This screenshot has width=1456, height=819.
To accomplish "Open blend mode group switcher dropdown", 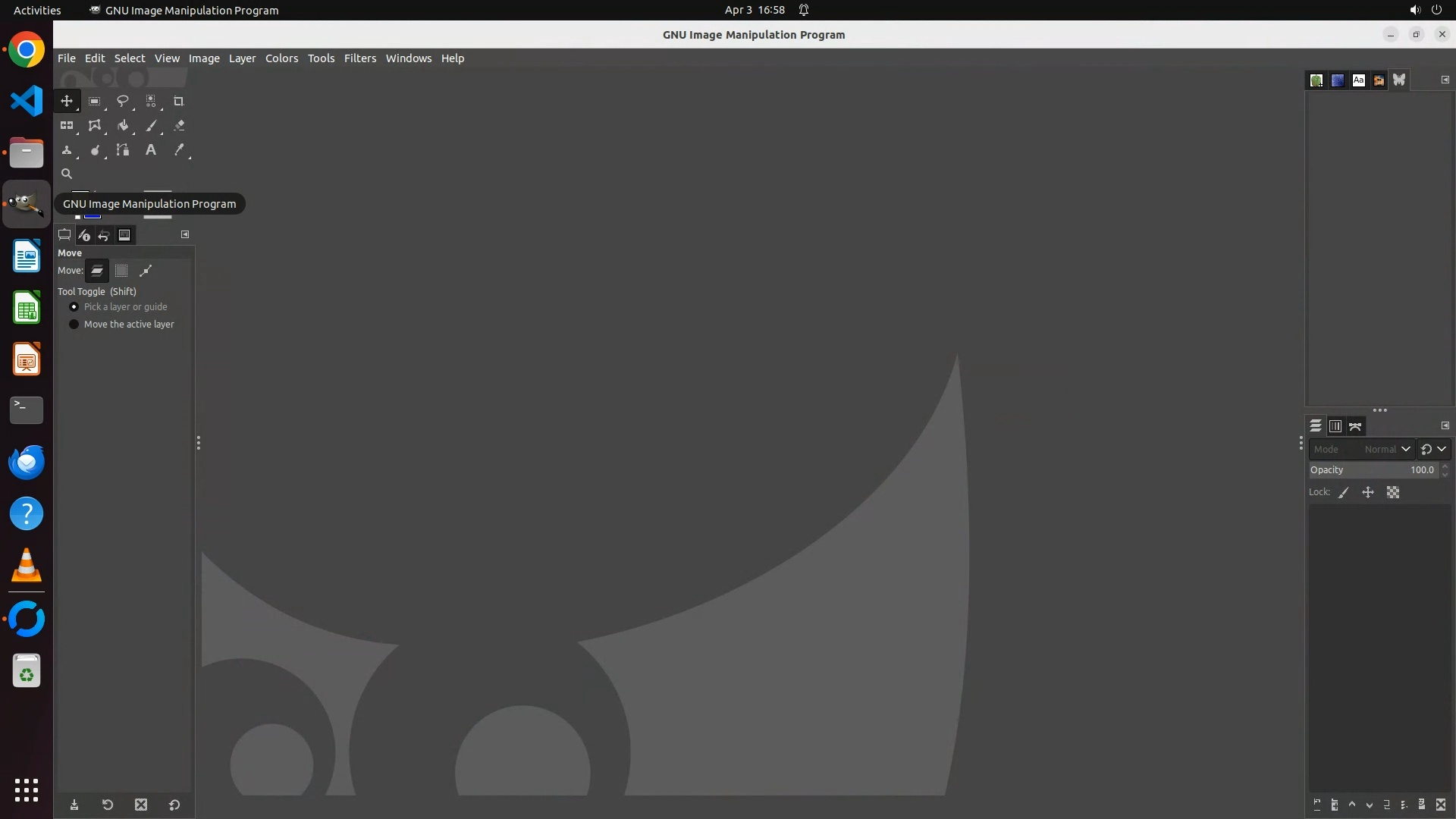I will pyautogui.click(x=1433, y=450).
